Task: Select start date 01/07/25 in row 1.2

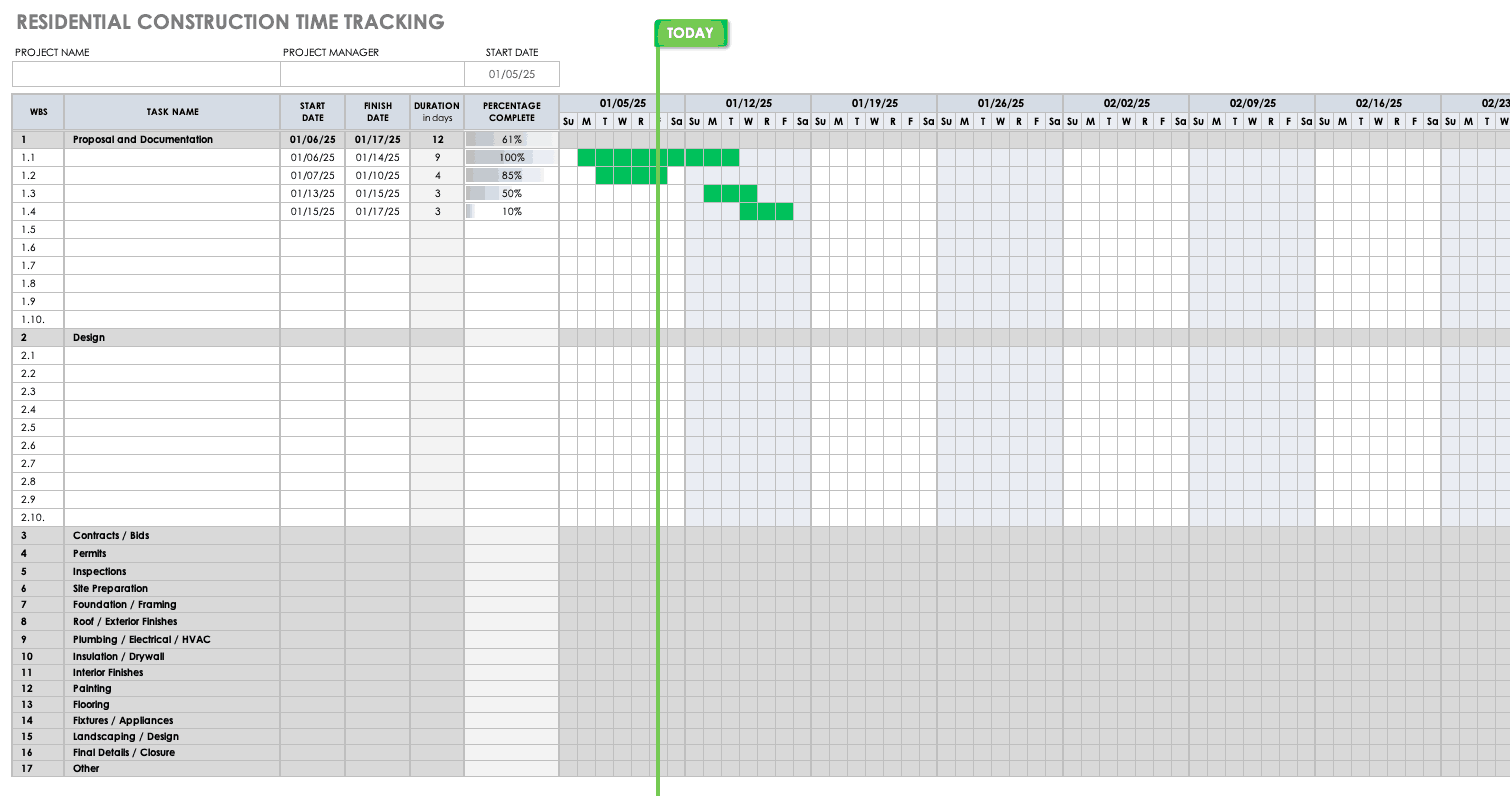Action: pos(313,176)
